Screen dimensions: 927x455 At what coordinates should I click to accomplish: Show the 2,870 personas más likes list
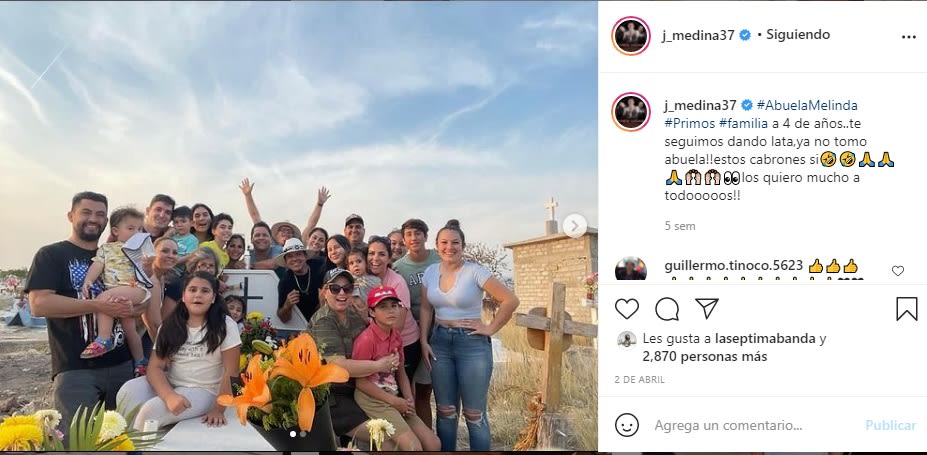[x=705, y=357]
